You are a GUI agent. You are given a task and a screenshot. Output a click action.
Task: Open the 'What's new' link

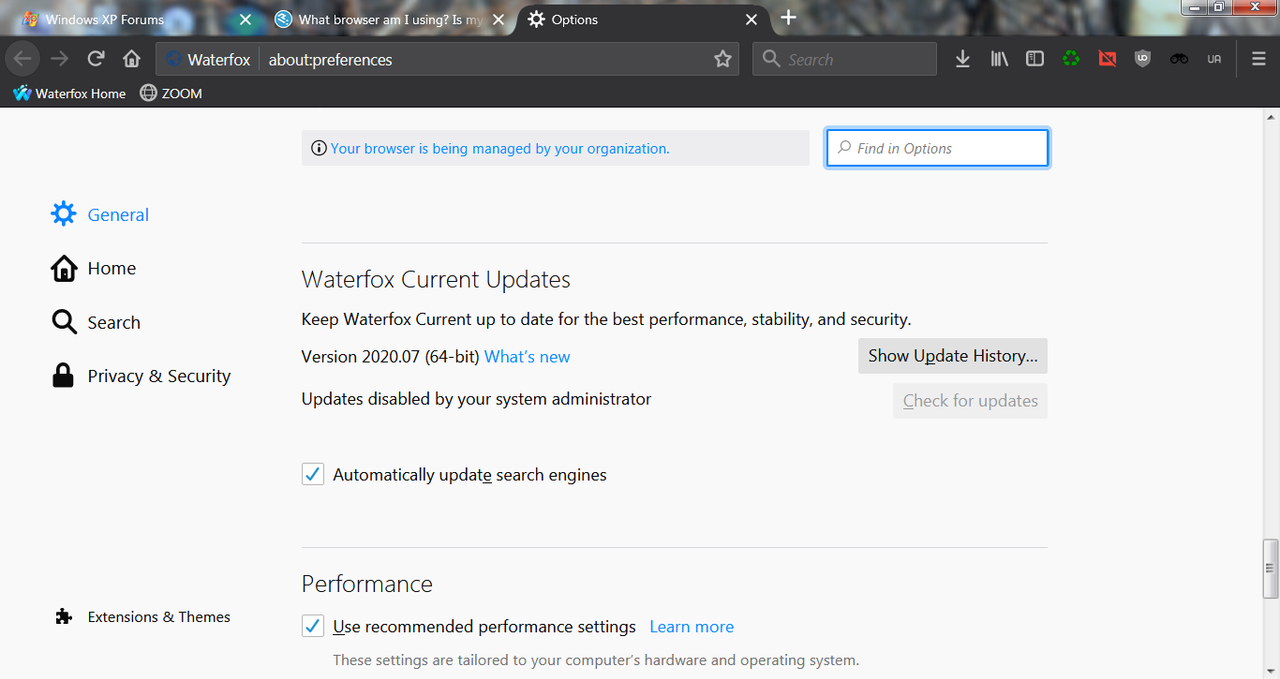pyautogui.click(x=527, y=356)
